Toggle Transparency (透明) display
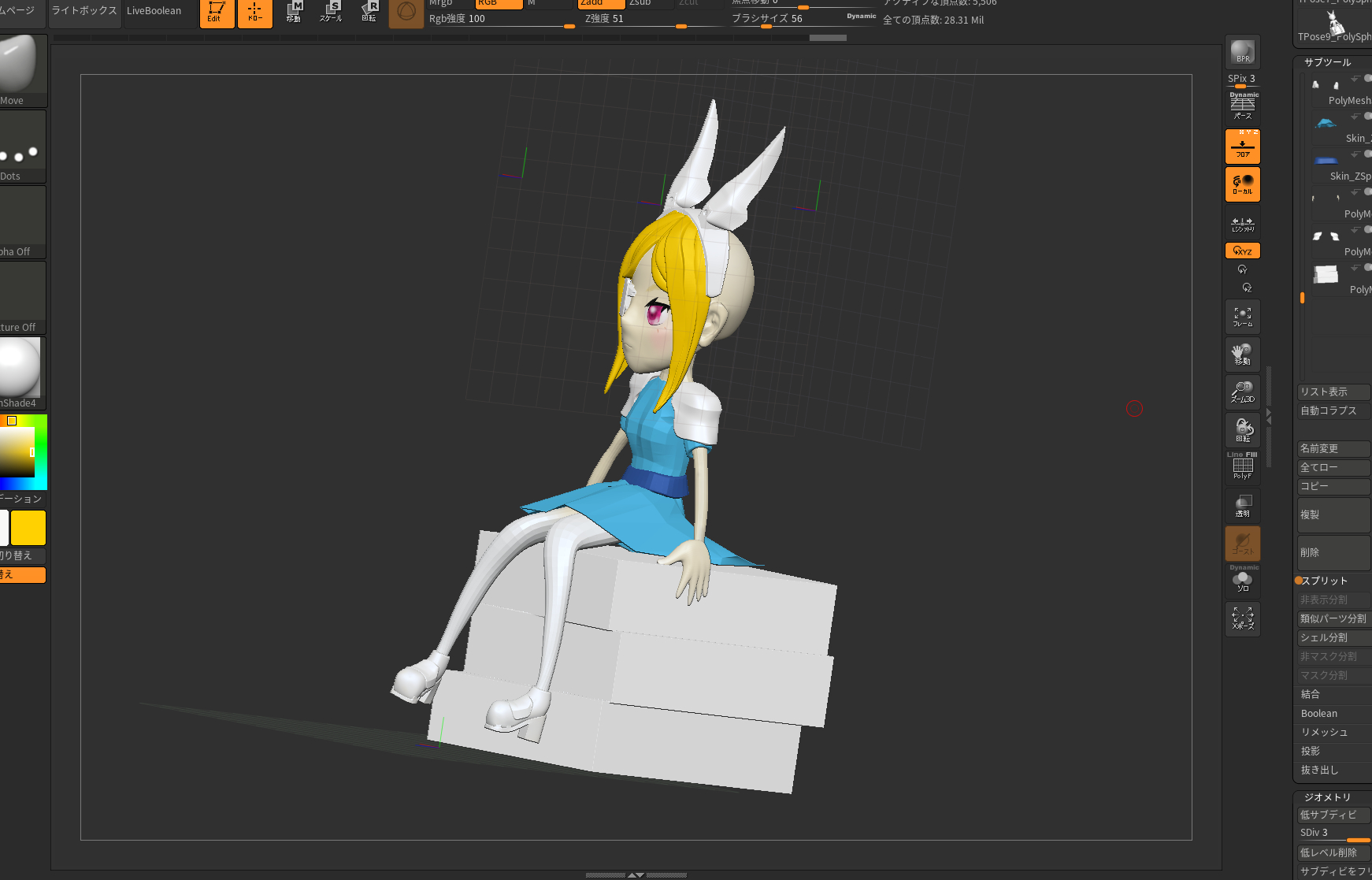 pos(1243,506)
